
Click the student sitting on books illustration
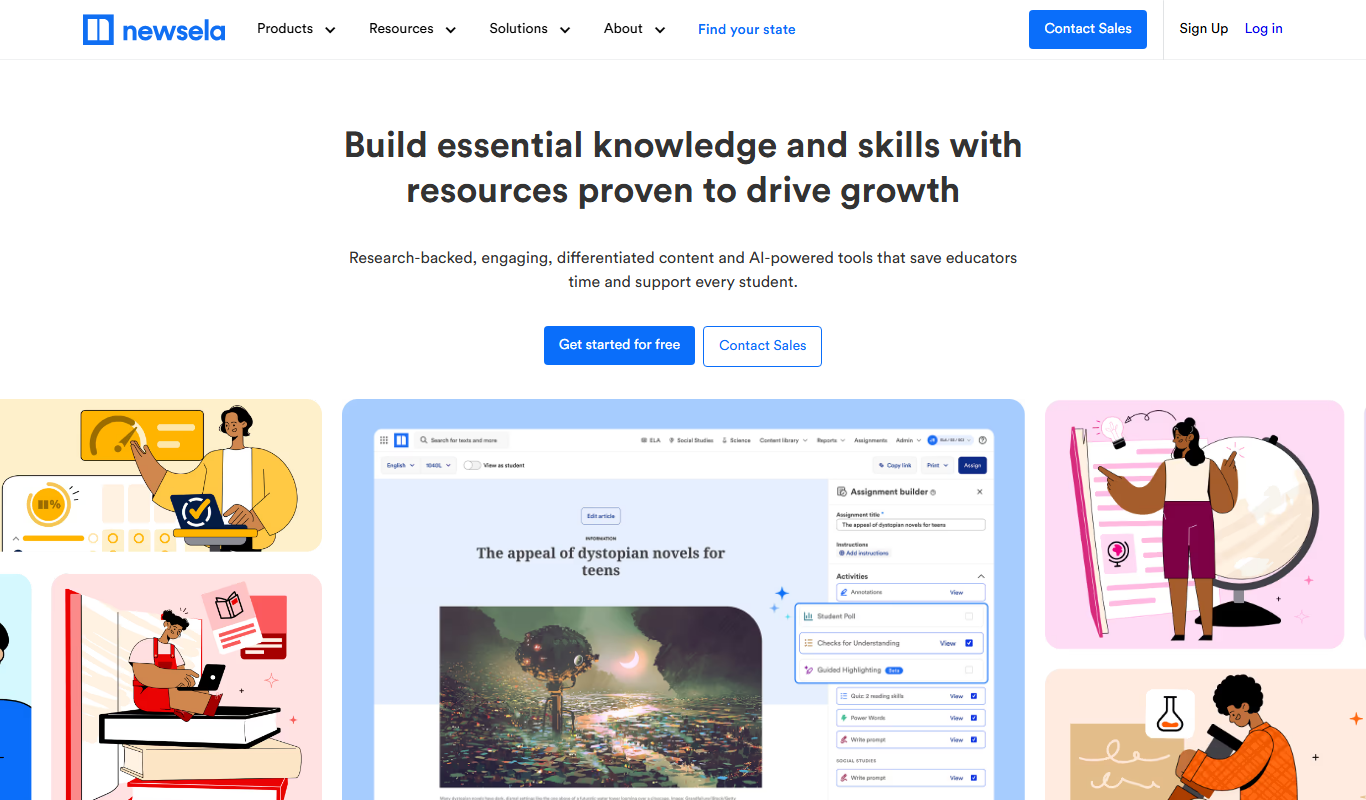click(x=186, y=686)
